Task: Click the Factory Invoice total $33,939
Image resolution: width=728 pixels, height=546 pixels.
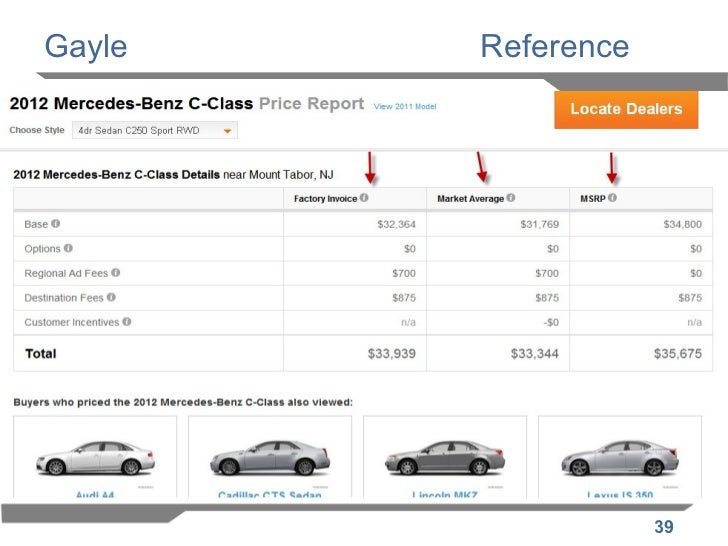Action: point(391,354)
